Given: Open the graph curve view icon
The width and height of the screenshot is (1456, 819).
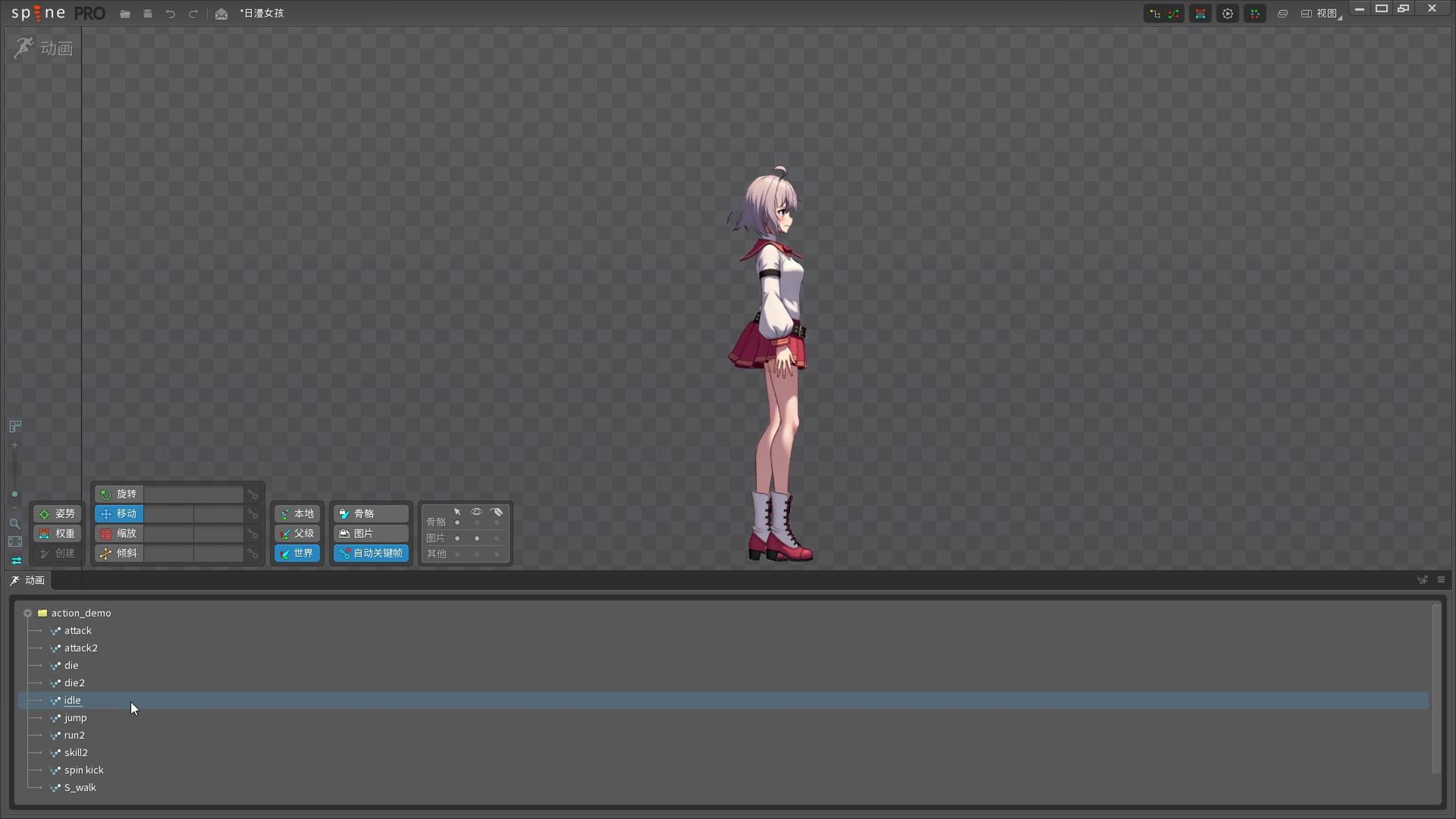Looking at the screenshot, I should tap(1174, 14).
